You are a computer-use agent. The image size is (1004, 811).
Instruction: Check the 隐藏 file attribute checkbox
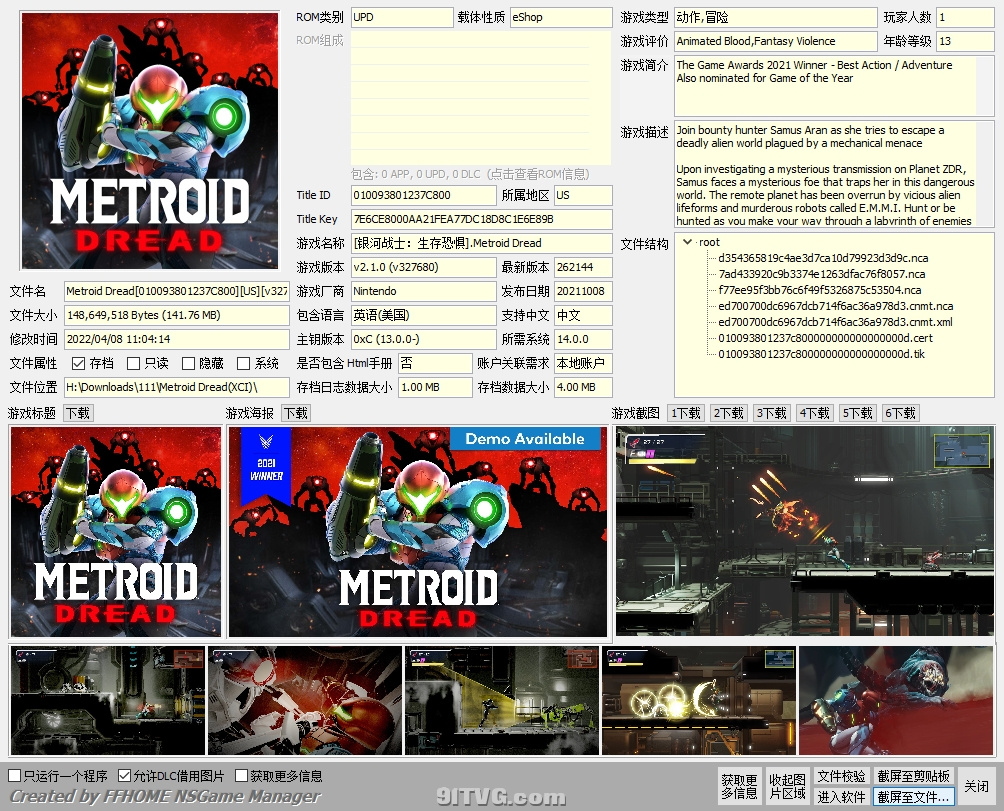pyautogui.click(x=188, y=364)
